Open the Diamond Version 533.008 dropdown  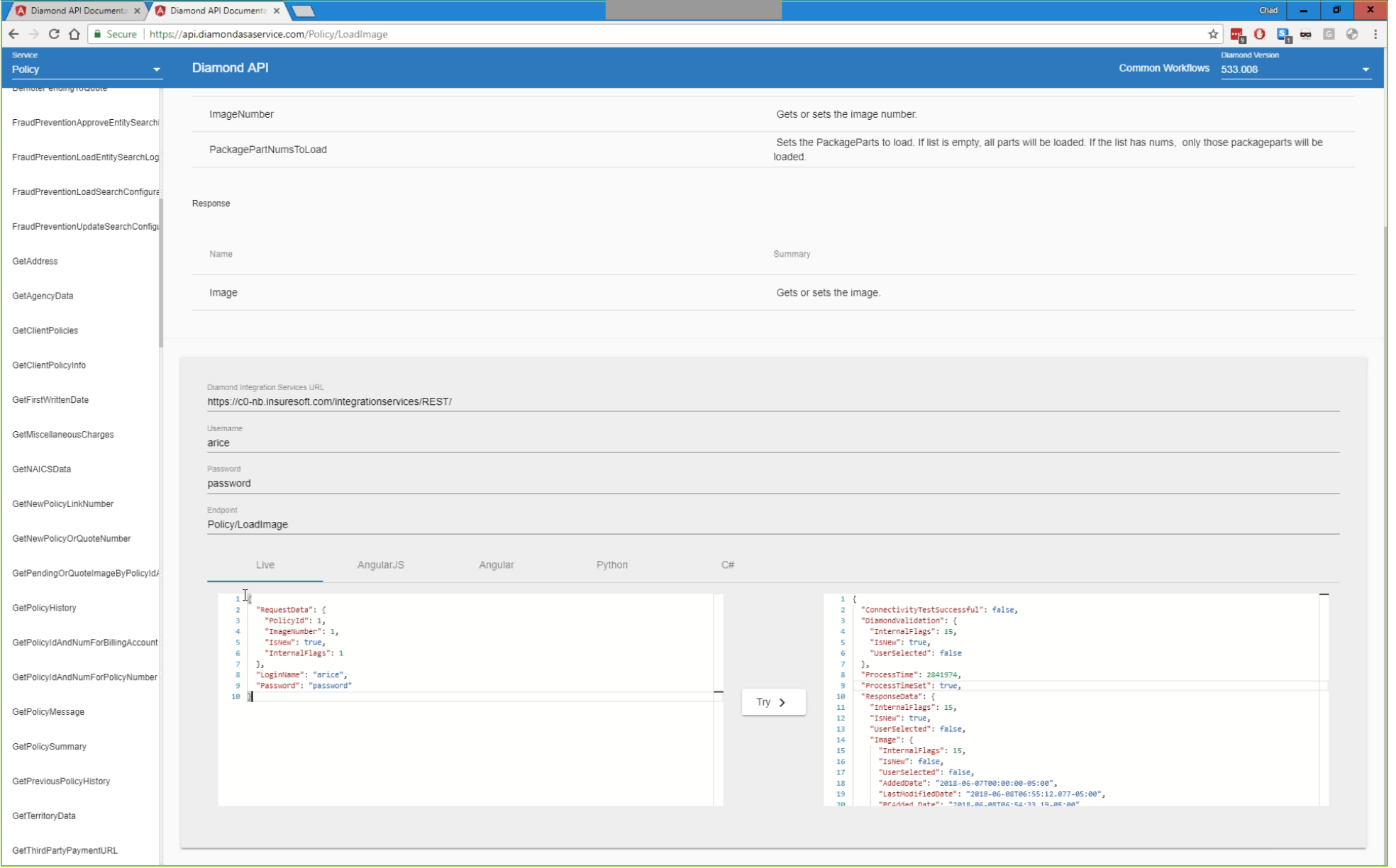pyautogui.click(x=1294, y=69)
